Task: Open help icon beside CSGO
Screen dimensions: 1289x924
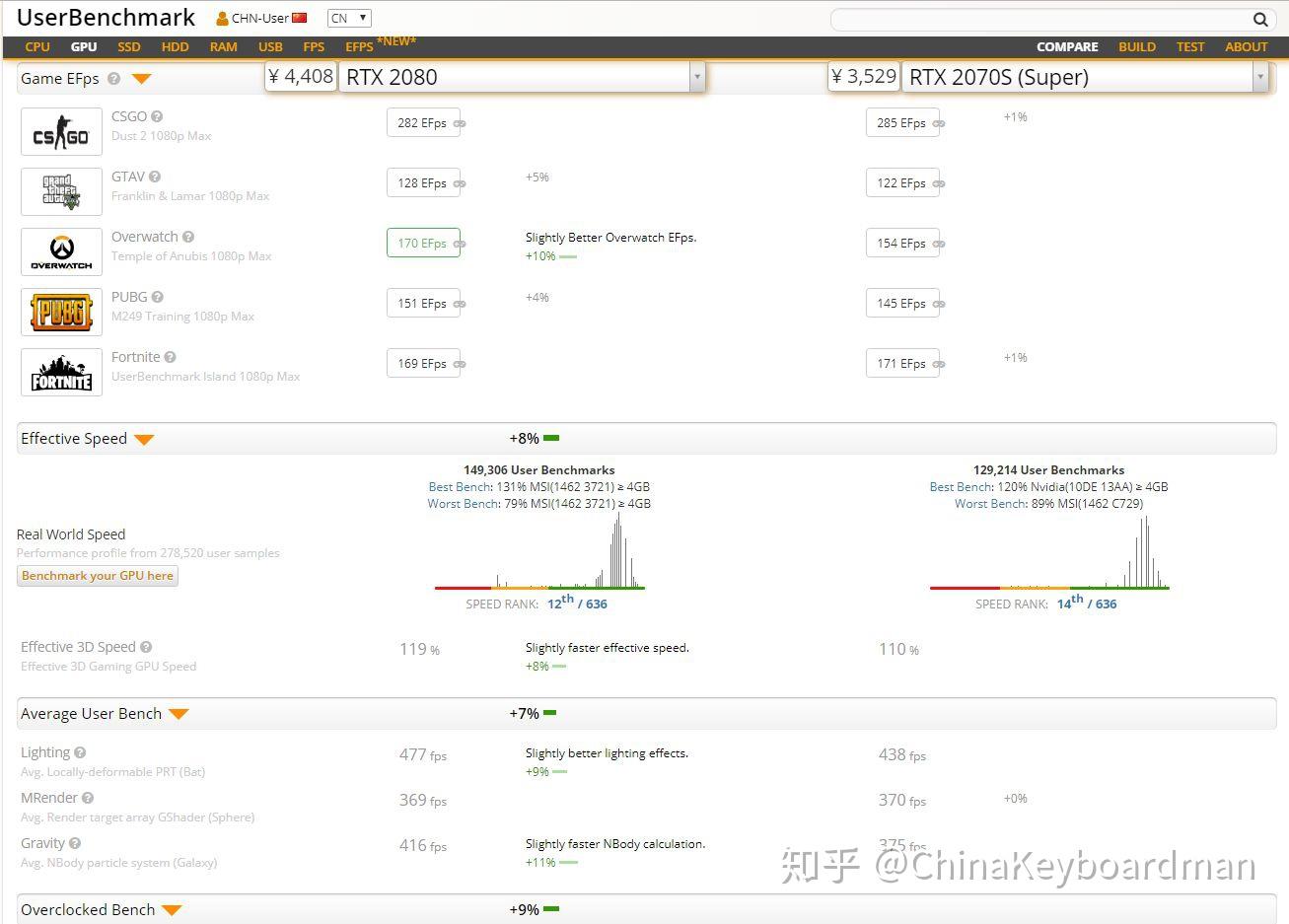Action: pyautogui.click(x=157, y=116)
